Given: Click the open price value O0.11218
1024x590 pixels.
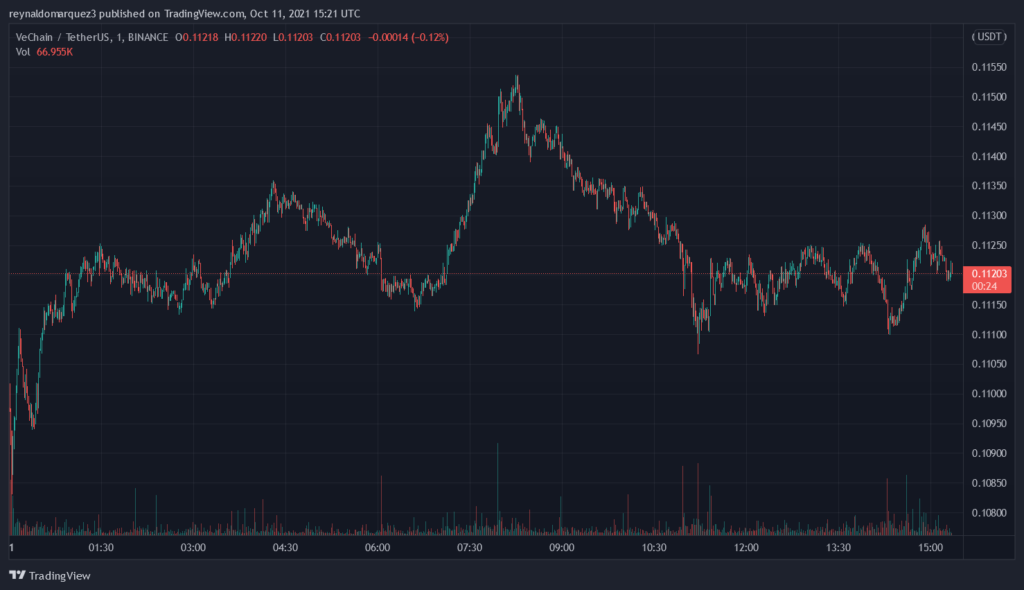Looking at the screenshot, I should (197, 37).
